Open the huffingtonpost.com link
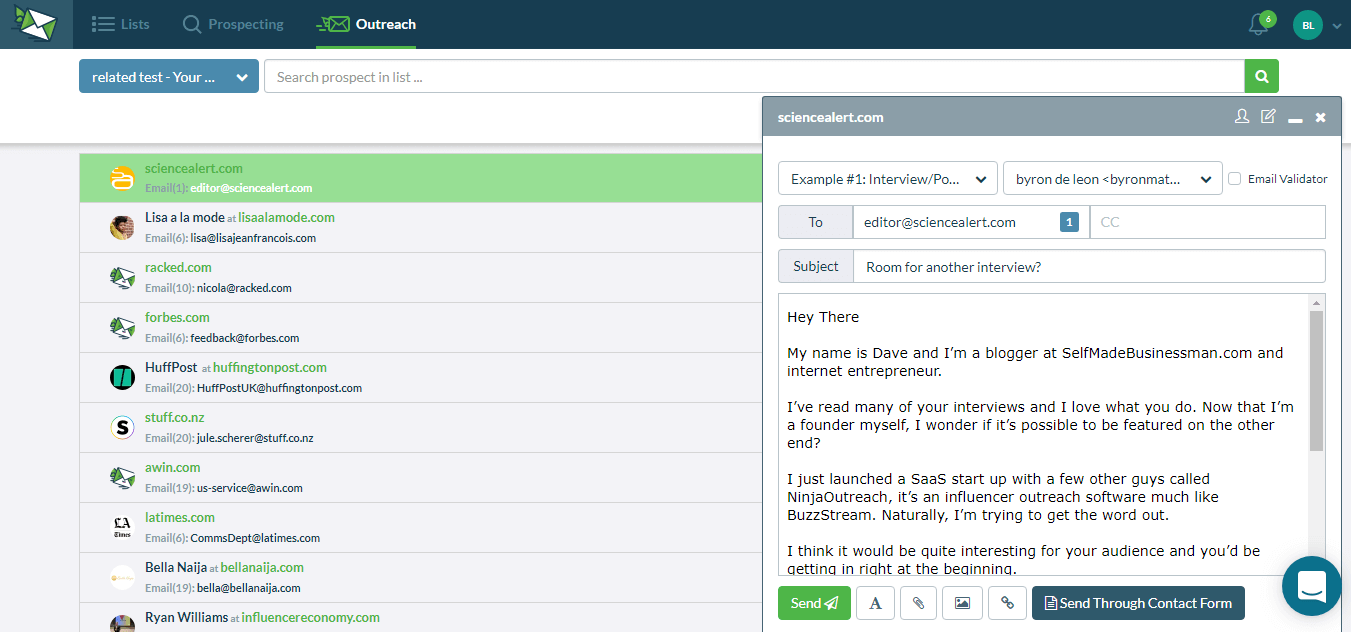1351x632 pixels. click(x=270, y=367)
